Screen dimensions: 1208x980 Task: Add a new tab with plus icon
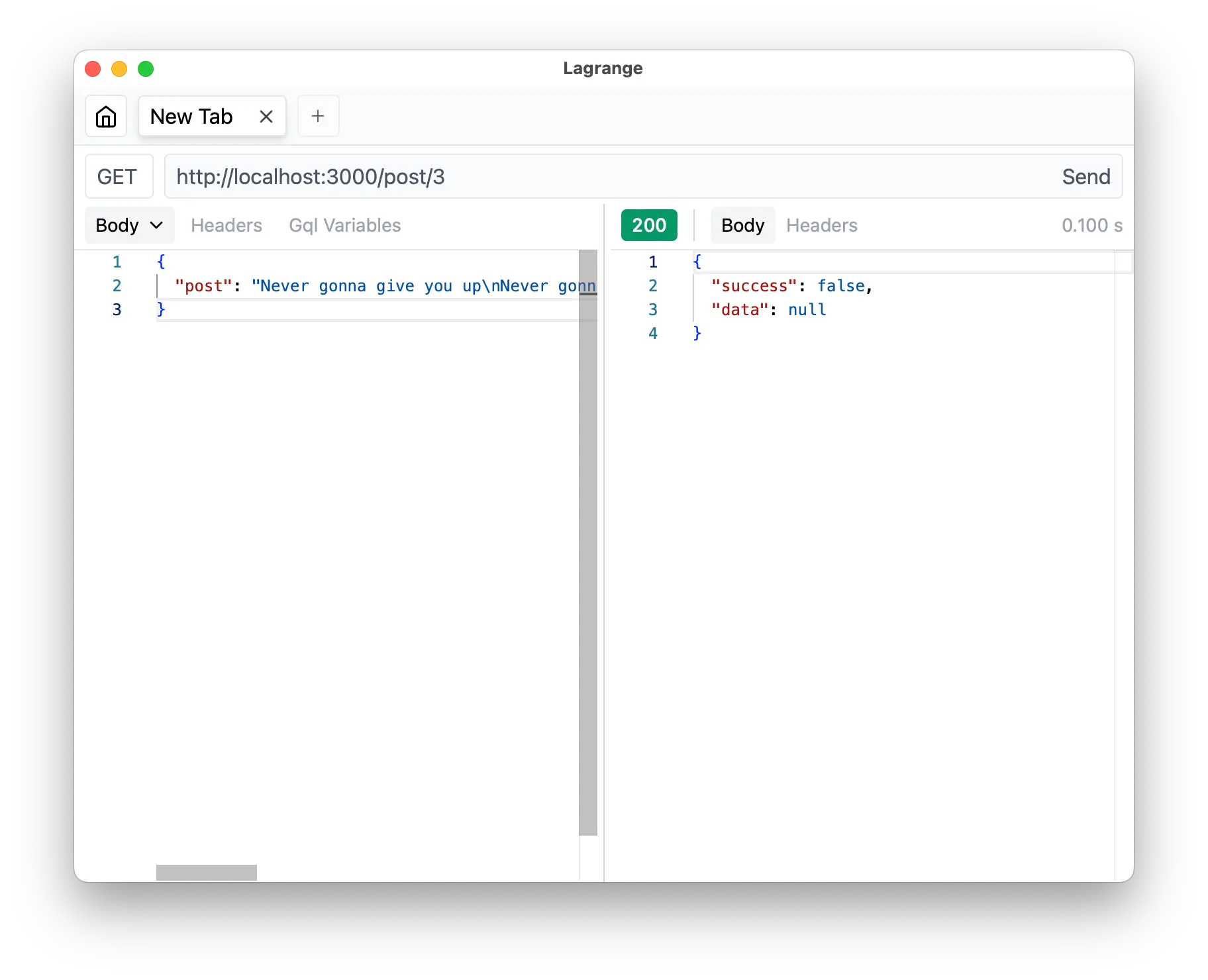pos(318,116)
